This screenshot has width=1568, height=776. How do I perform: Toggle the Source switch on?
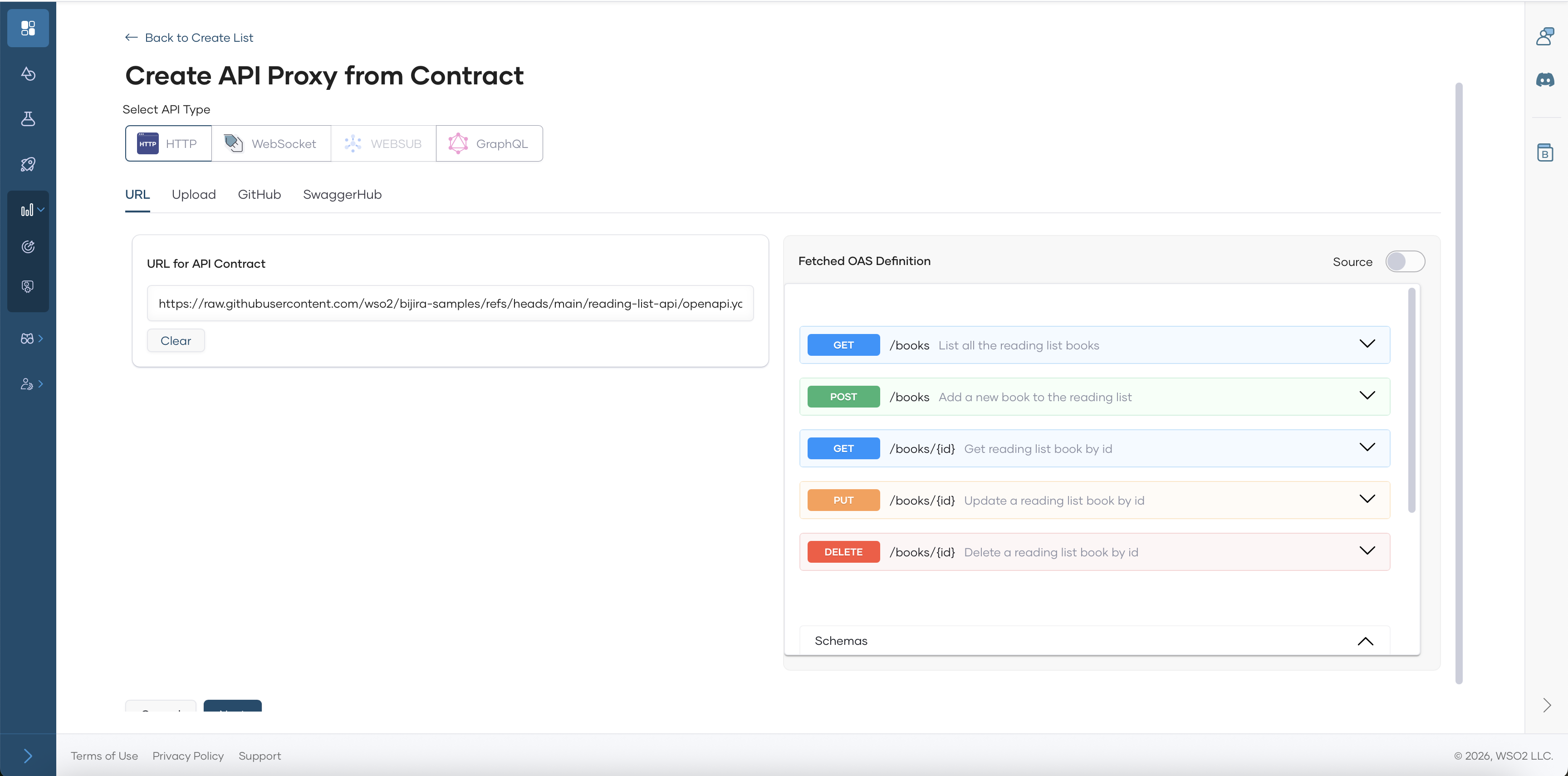[1404, 262]
